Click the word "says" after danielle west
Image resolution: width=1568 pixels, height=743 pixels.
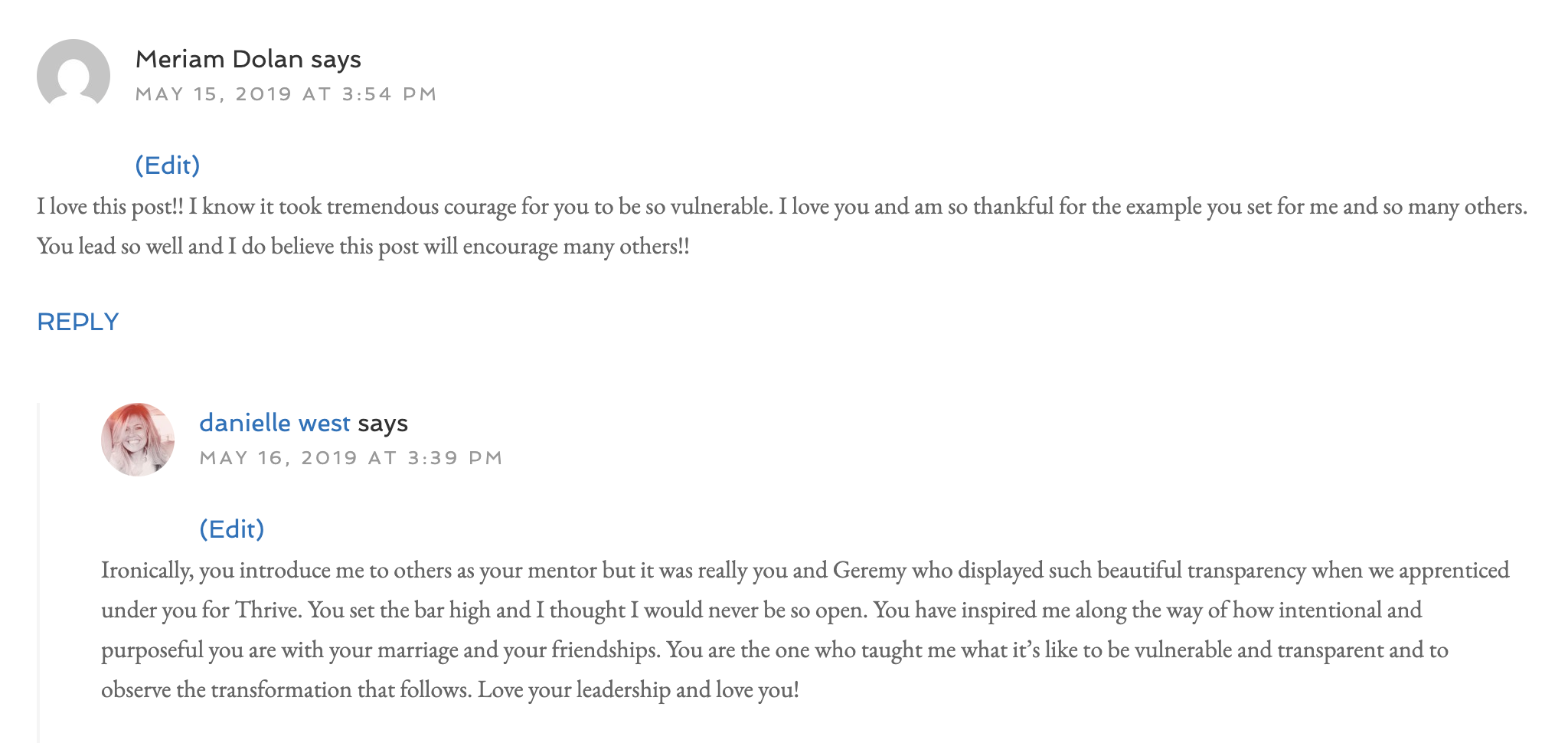point(383,423)
